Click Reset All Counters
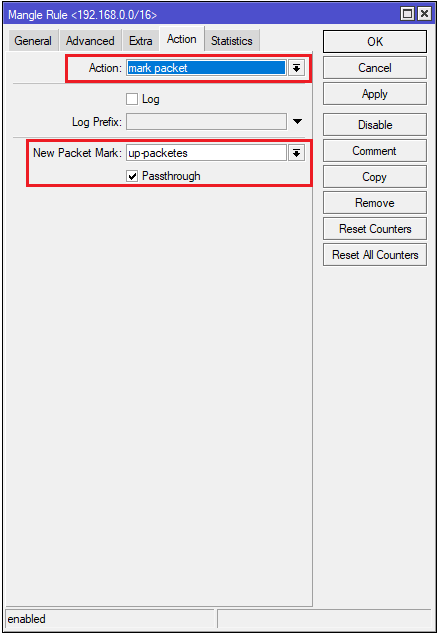Image resolution: width=440 pixels, height=636 pixels. pyautogui.click(x=375, y=254)
